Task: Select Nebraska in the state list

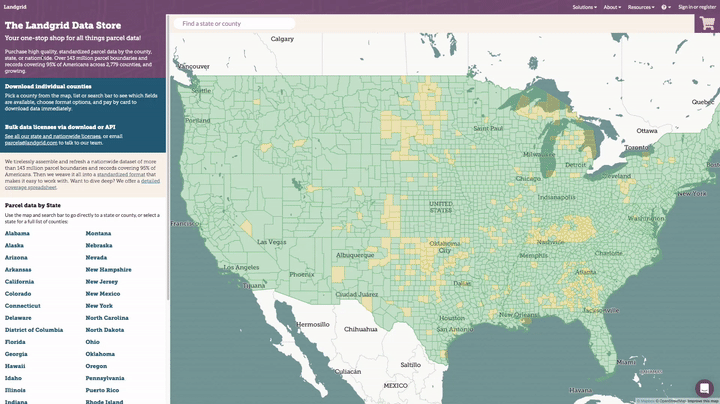Action: tap(99, 246)
